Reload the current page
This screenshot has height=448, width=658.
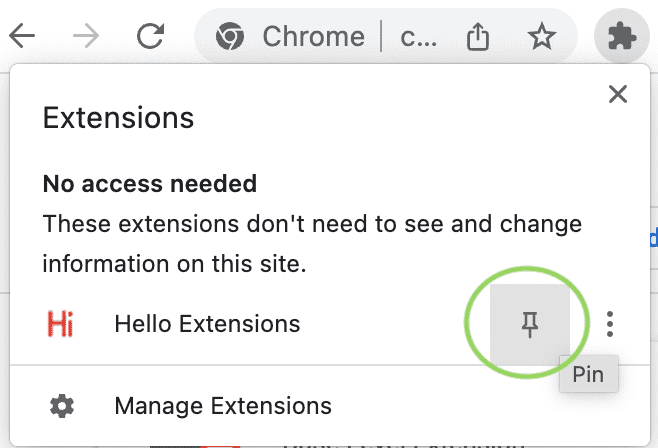(x=150, y=37)
